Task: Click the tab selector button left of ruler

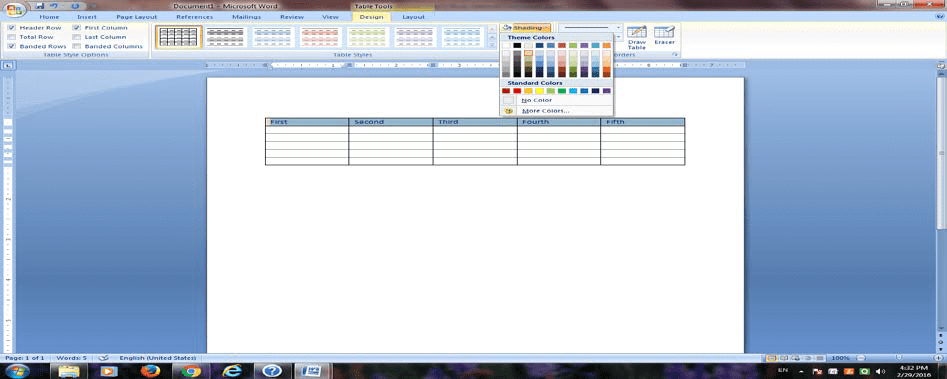Action: (8, 65)
